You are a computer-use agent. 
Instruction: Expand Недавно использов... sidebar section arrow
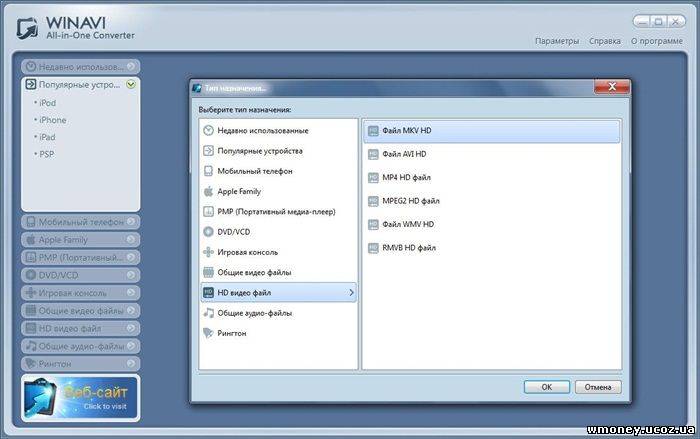[x=131, y=67]
